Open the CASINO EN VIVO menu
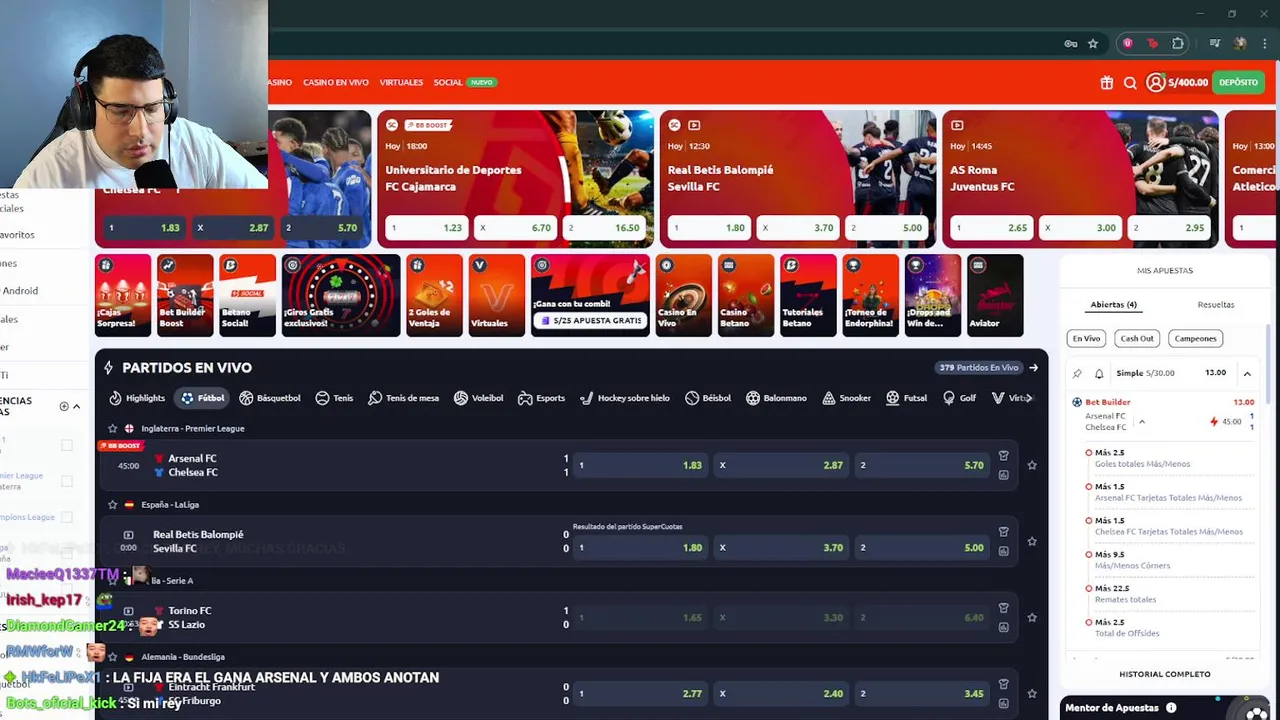This screenshot has height=720, width=1280. [x=336, y=82]
